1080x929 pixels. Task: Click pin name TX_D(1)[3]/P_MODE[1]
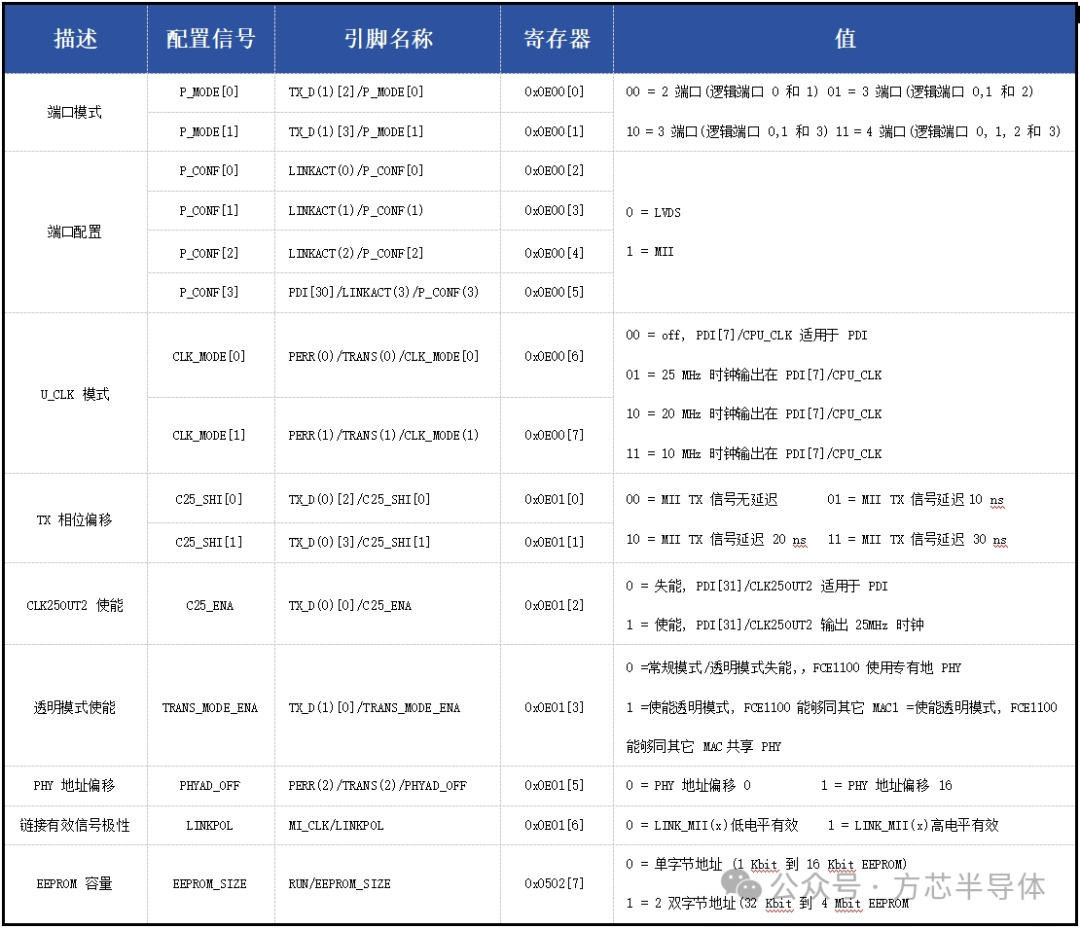click(356, 132)
